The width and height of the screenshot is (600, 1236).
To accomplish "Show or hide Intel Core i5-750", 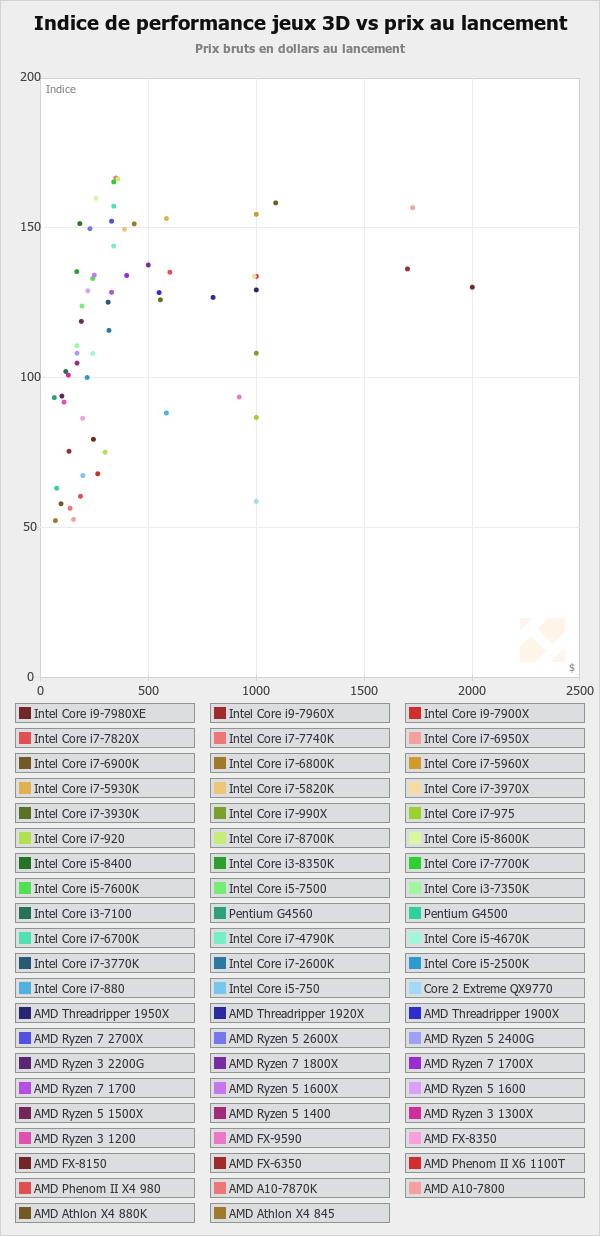I will 300,988.
